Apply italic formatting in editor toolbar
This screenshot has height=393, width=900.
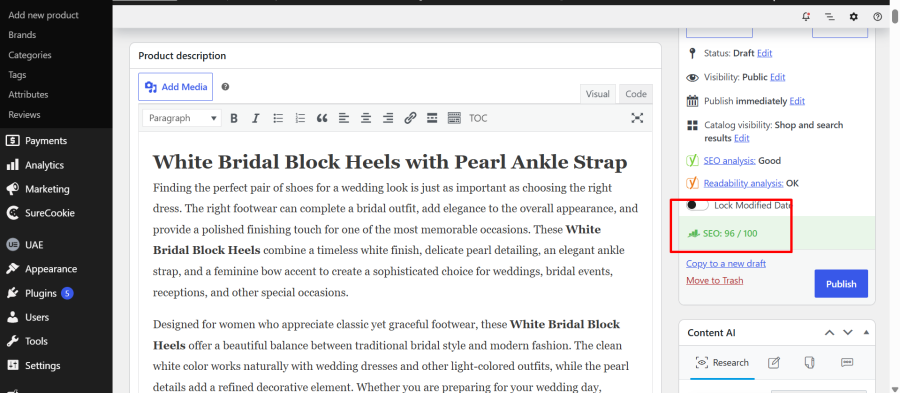255,118
